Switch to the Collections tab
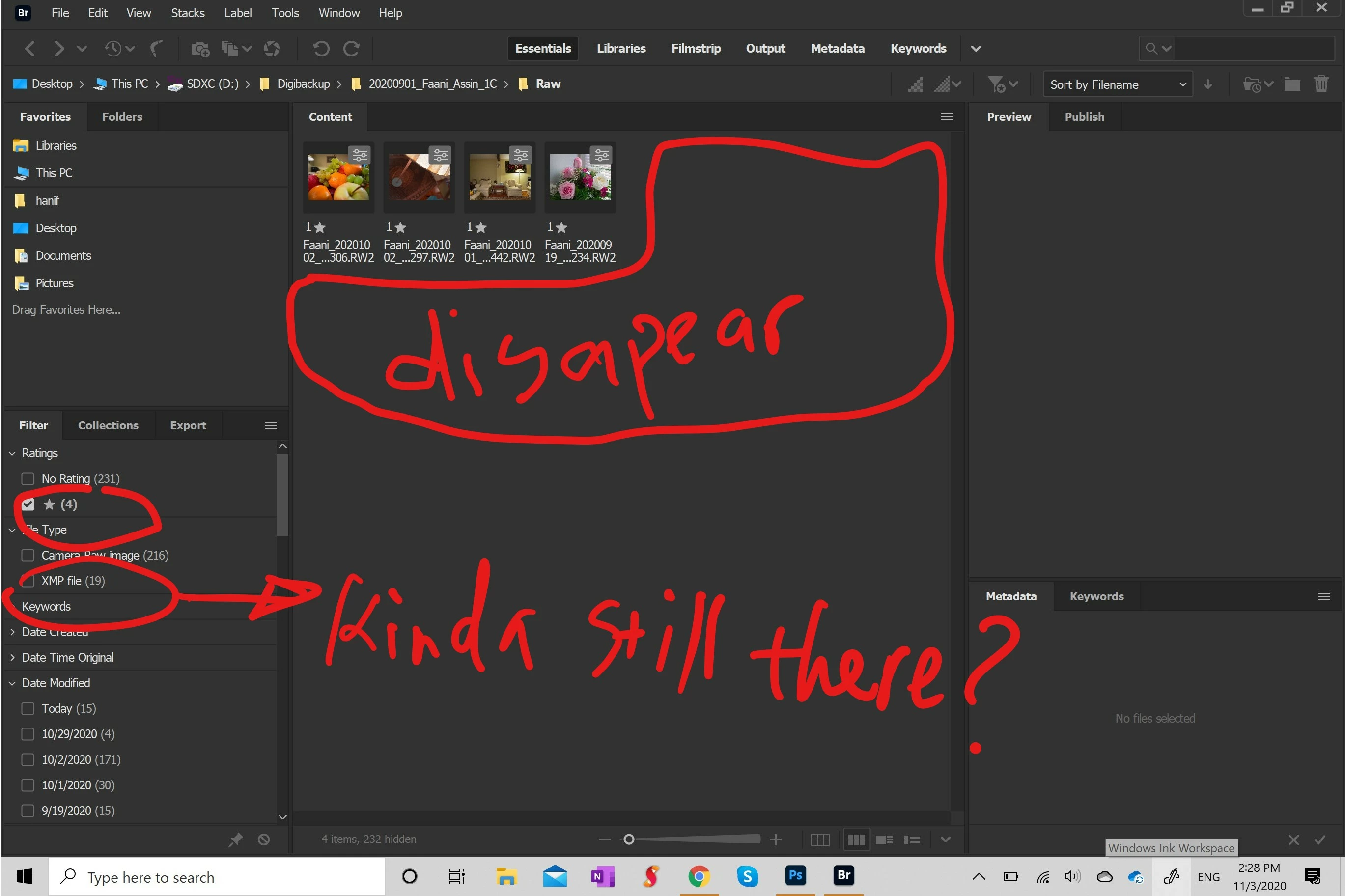The image size is (1345, 896). click(108, 425)
